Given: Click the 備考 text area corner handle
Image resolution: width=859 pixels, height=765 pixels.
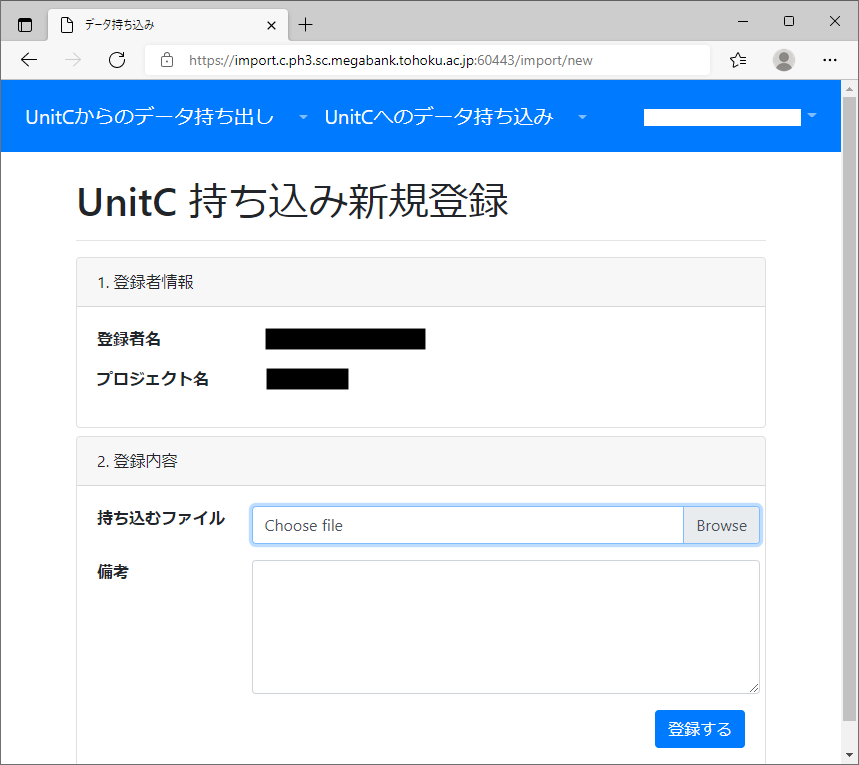Looking at the screenshot, I should click(754, 688).
